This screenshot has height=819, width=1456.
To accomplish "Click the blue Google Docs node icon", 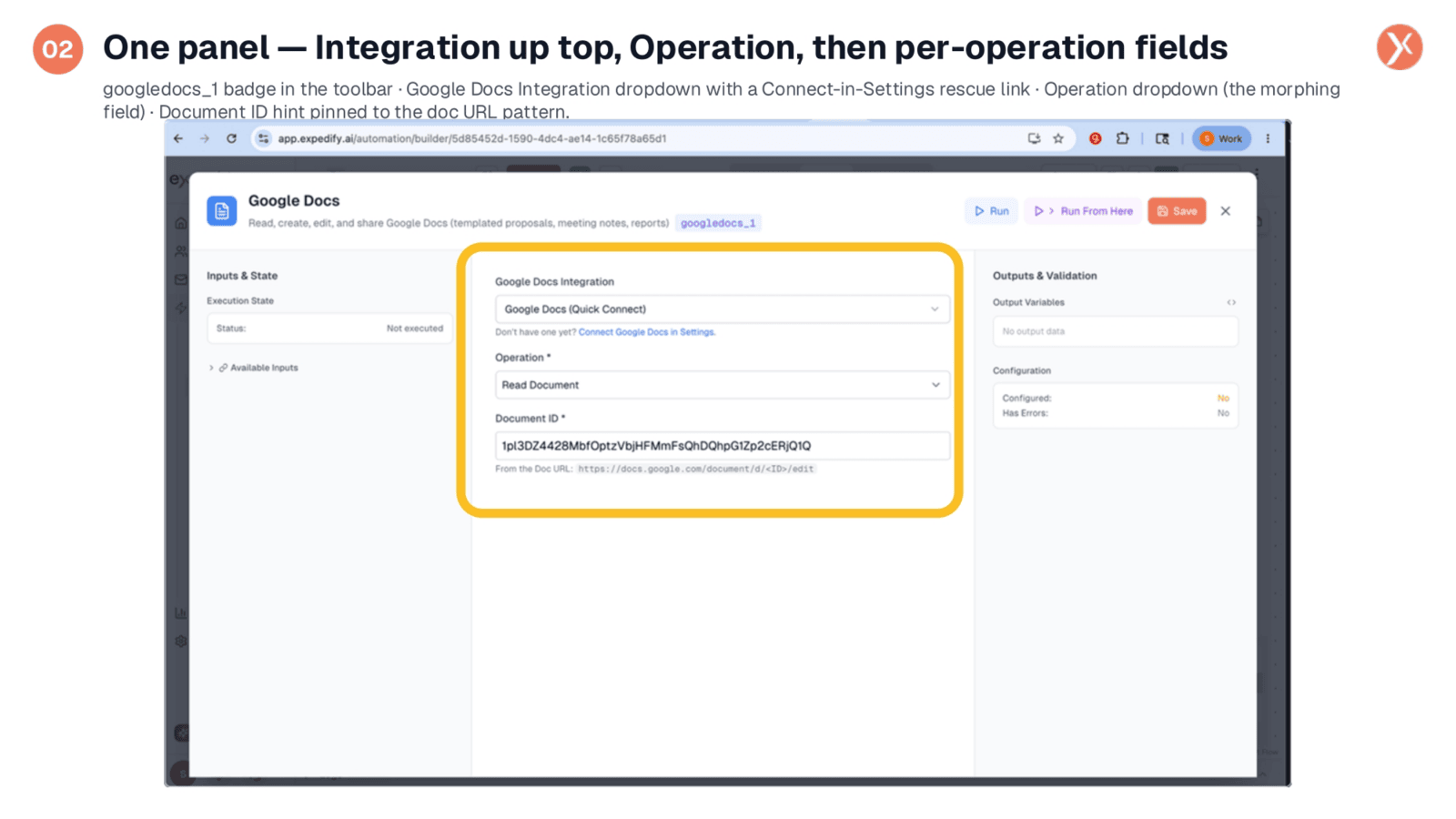I will click(222, 211).
